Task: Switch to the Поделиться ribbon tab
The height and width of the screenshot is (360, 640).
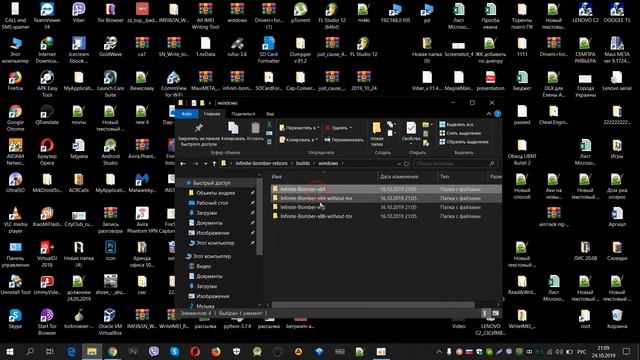Action: tap(243, 114)
